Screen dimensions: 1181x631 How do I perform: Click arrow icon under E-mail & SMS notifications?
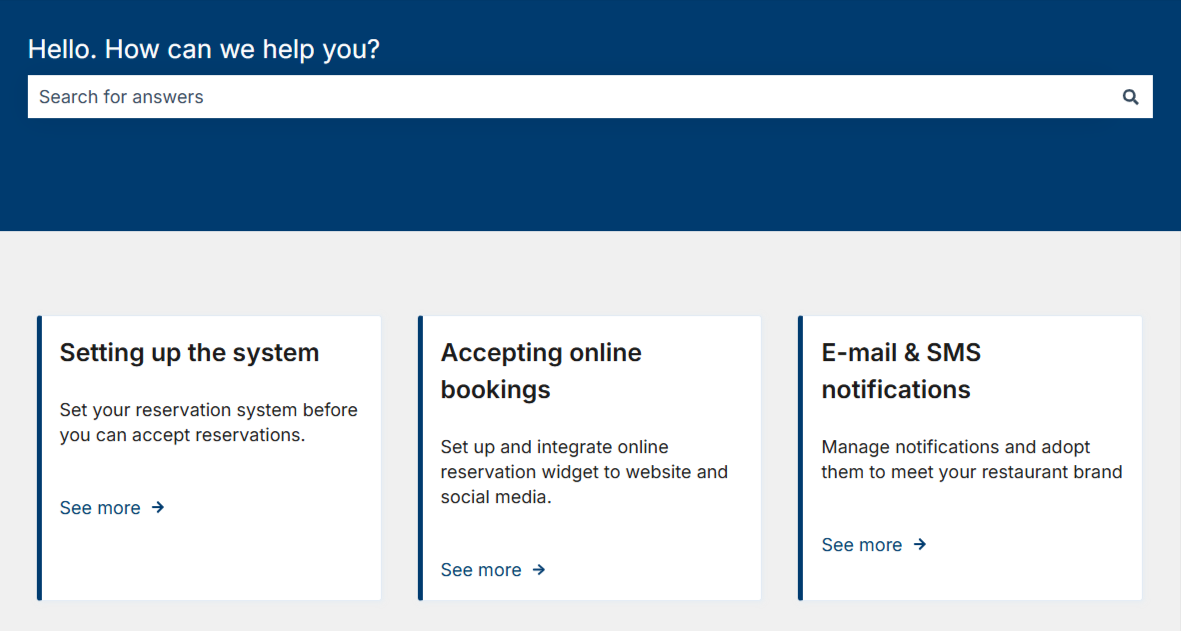coord(920,545)
